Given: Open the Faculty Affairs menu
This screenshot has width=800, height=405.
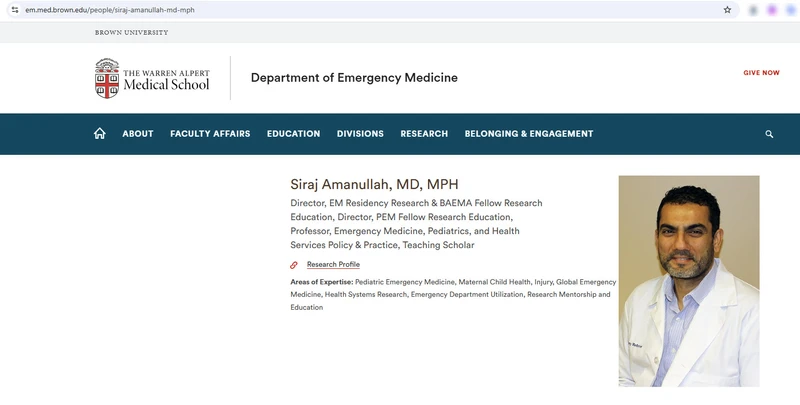Looking at the screenshot, I should (x=210, y=134).
